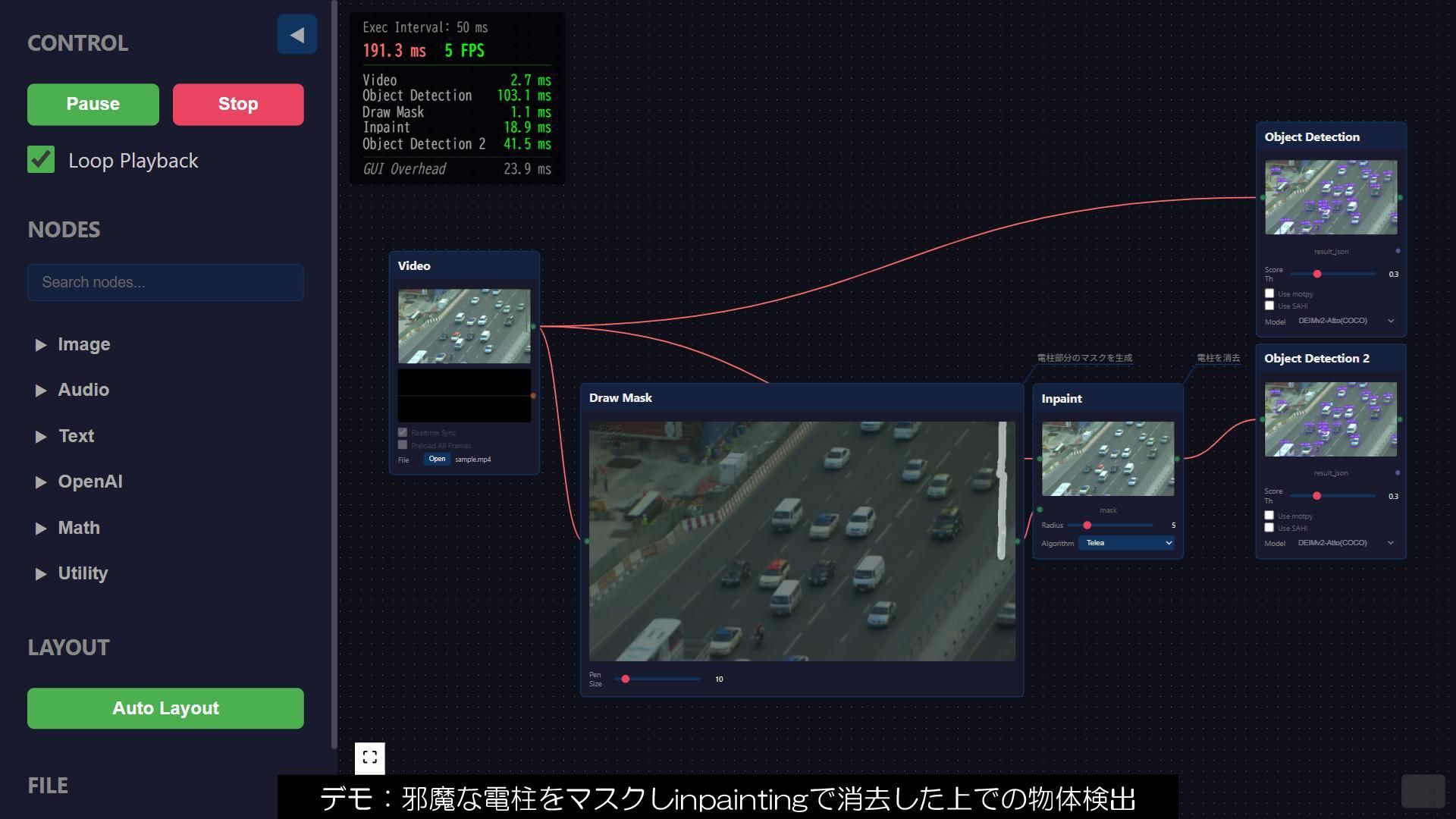
Task: Click the Video node image output port
Action: coord(534,327)
